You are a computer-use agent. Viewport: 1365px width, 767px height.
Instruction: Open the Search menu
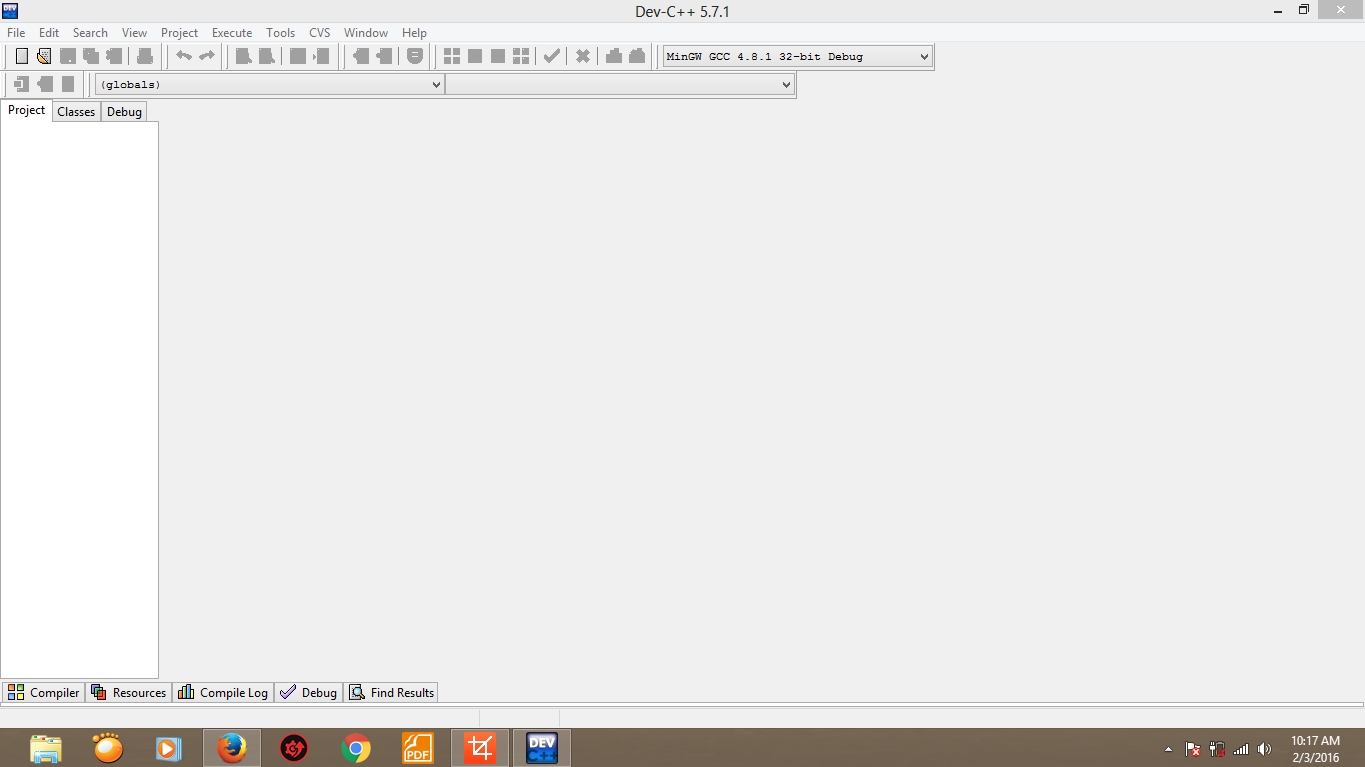point(90,33)
